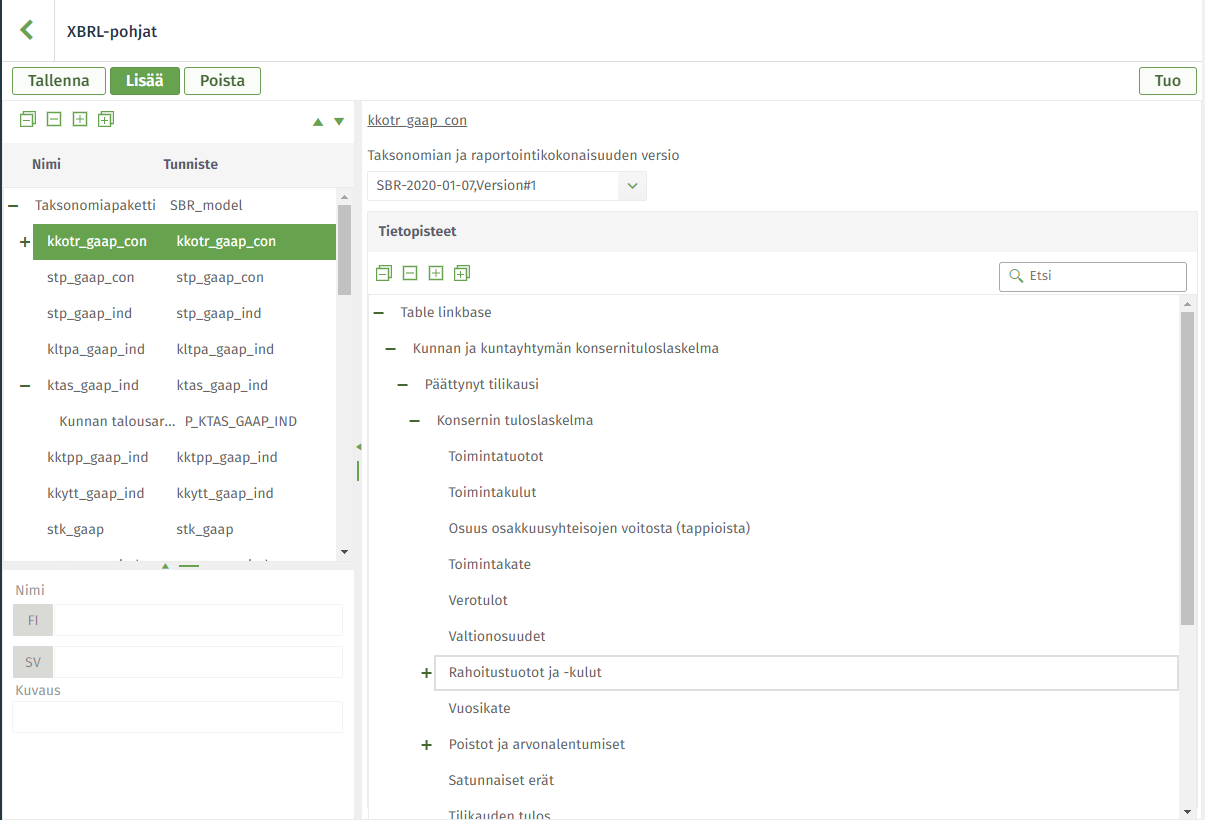1205x820 pixels.
Task: Click Tietopisteet scrollbar up arrow
Action: pyautogui.click(x=1187, y=304)
